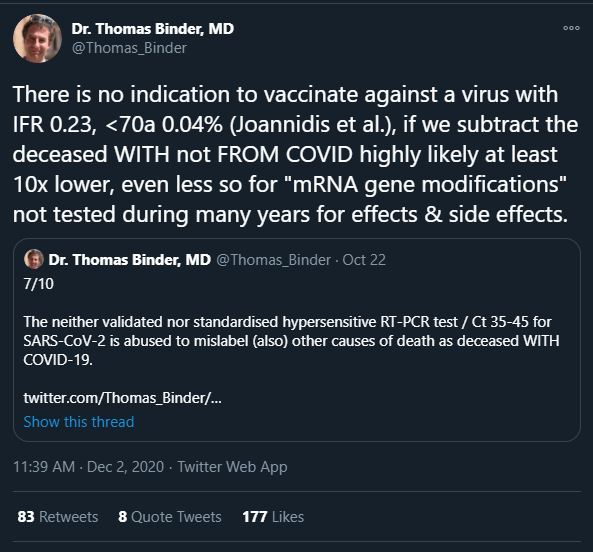Click the 7/10 thread number text
This screenshot has height=552, width=593.
tap(39, 284)
